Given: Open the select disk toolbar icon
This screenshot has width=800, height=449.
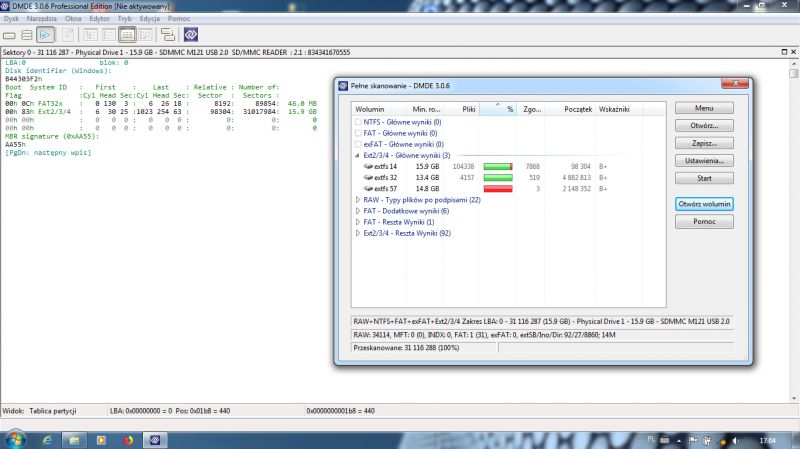Looking at the screenshot, I should click(x=9, y=35).
